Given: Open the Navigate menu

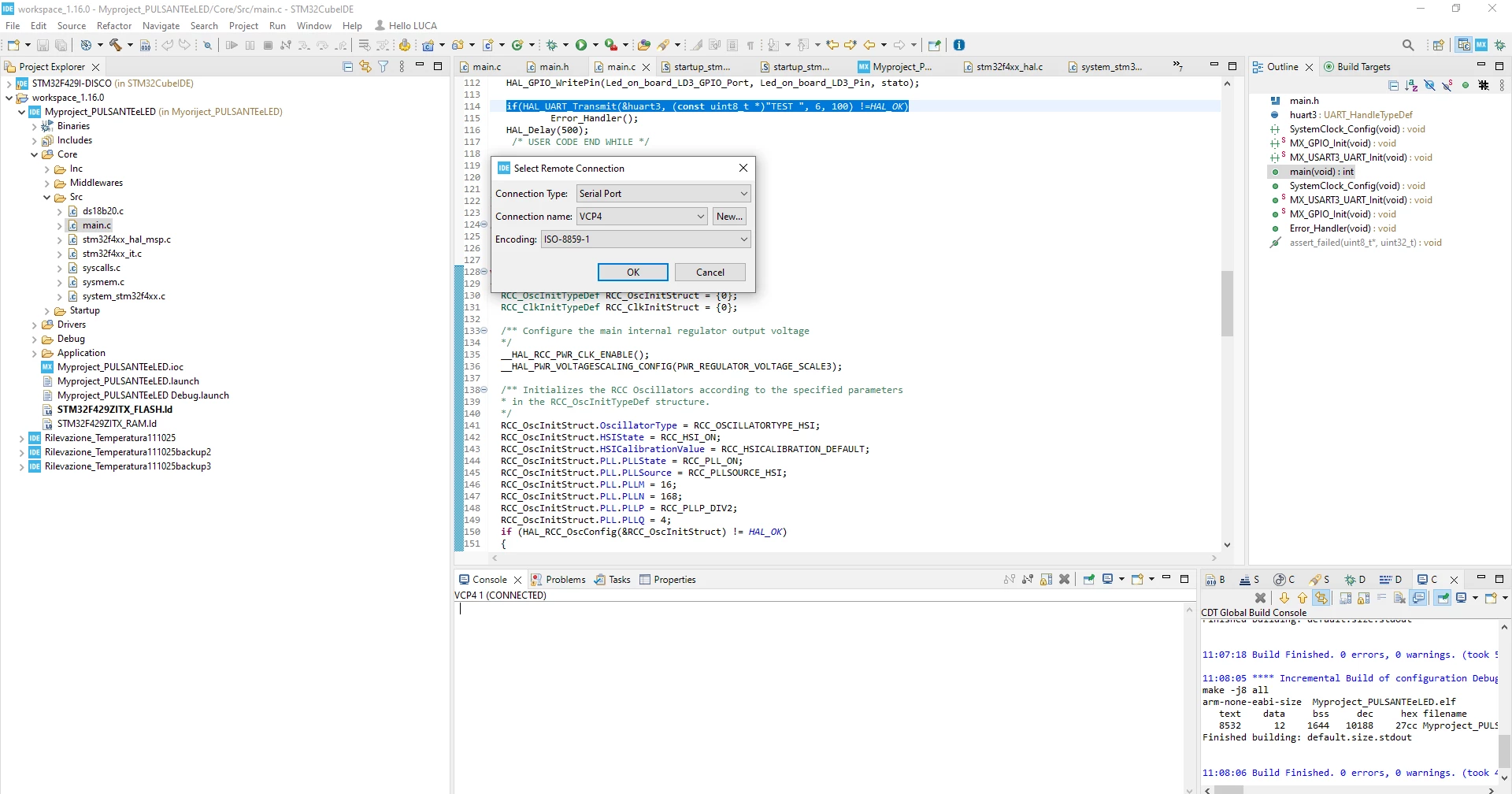Looking at the screenshot, I should point(161,26).
